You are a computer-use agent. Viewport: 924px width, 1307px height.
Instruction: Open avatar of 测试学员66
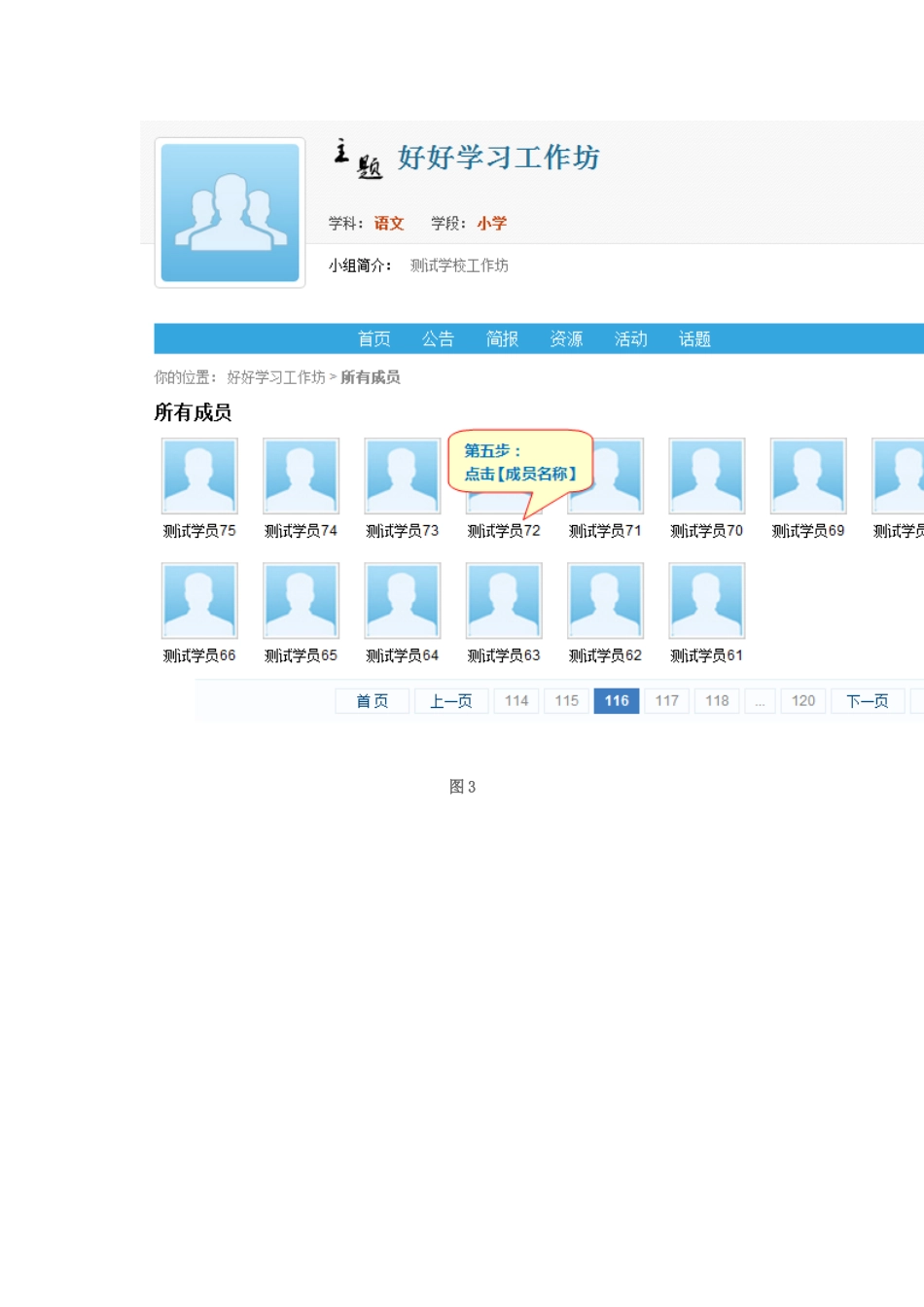click(199, 600)
